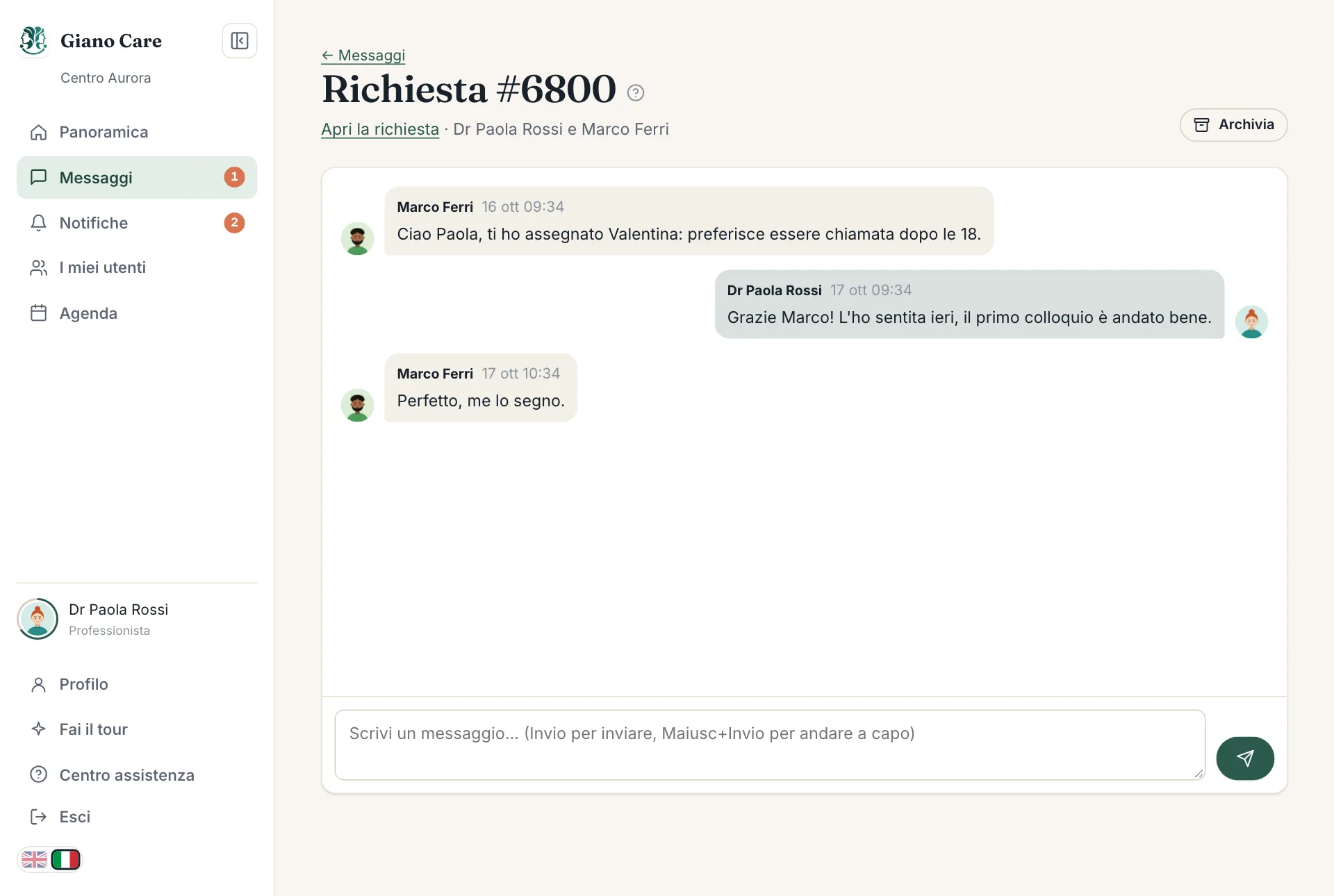Open Centro assistenza

[x=137, y=775]
